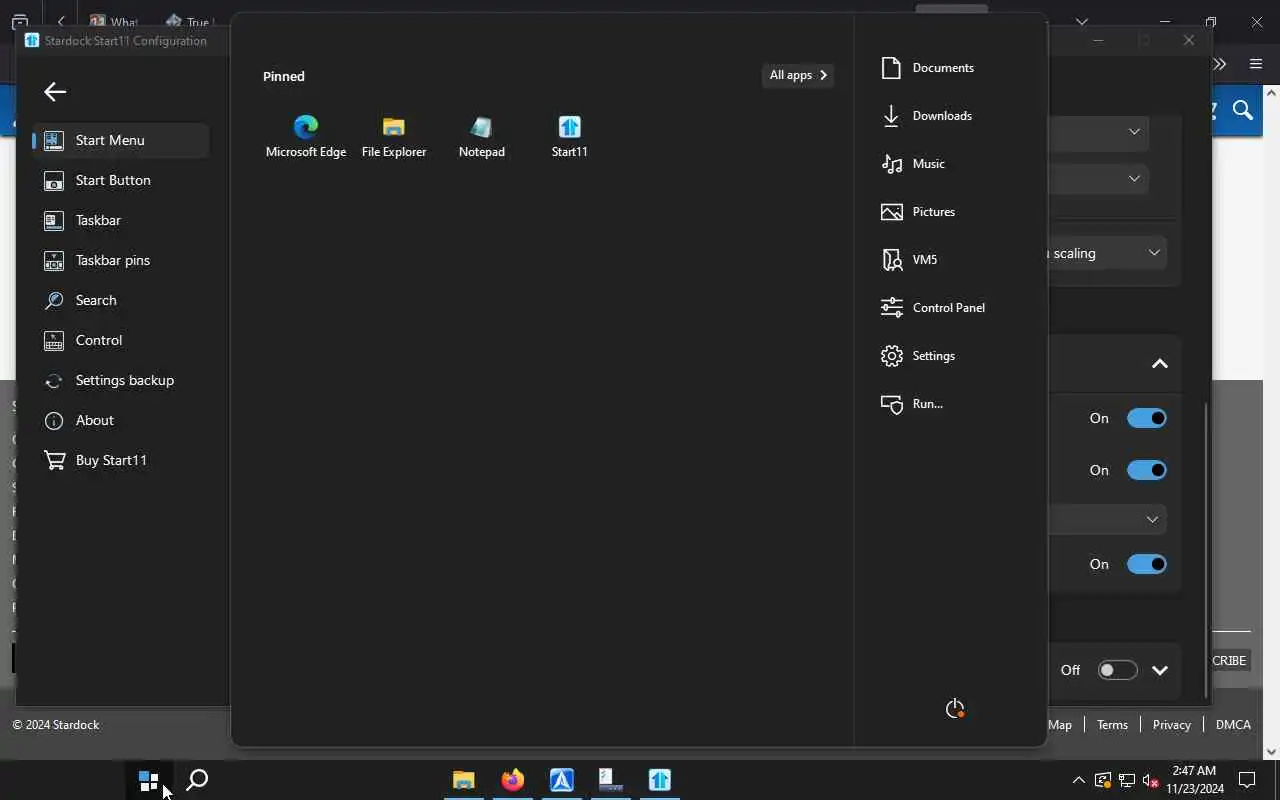This screenshot has width=1280, height=800.
Task: Open the Search section in the Start11 sidebar
Action: [x=120, y=300]
